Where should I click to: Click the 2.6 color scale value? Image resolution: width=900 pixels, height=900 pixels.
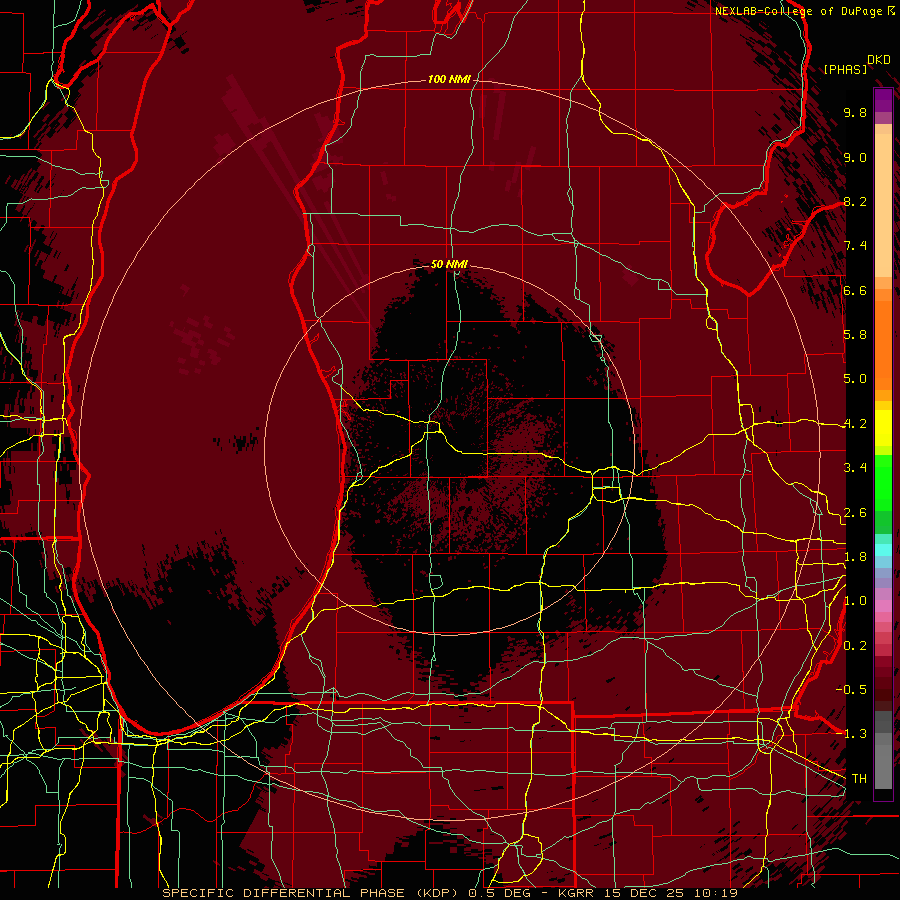pos(855,513)
